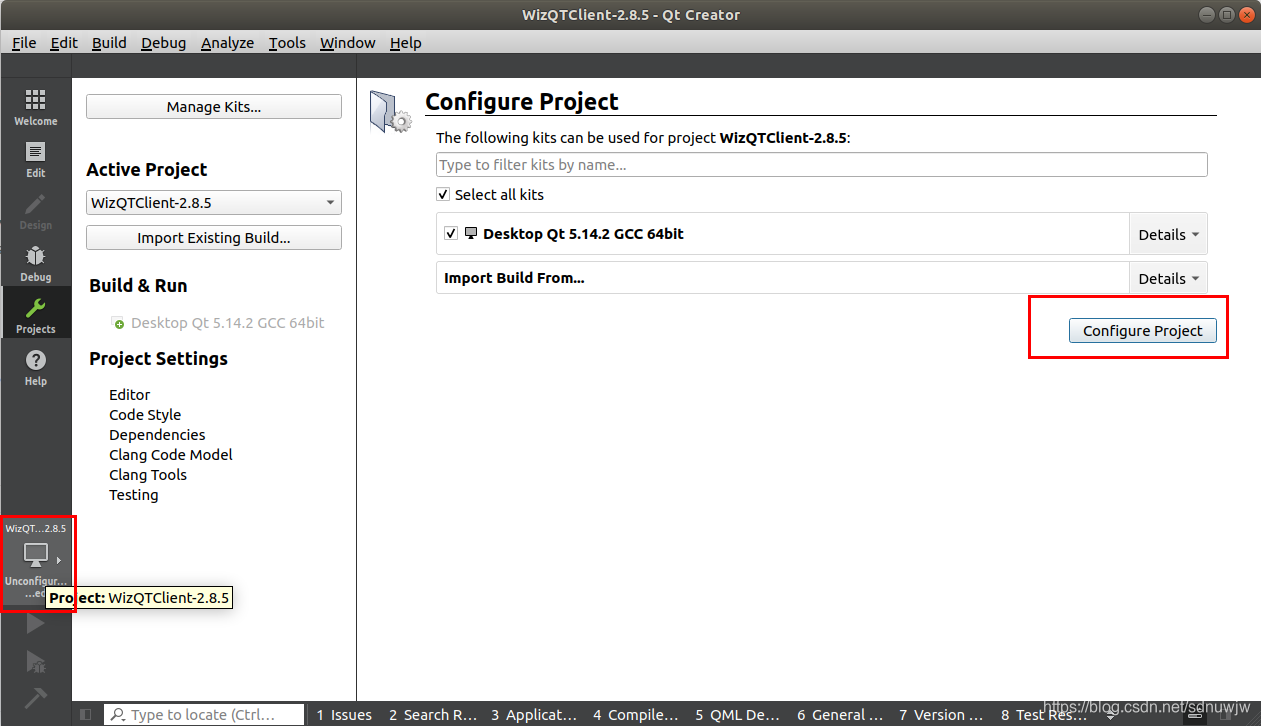Viewport: 1261px width, 726px height.
Task: Click Import Build From label
Action: [514, 278]
